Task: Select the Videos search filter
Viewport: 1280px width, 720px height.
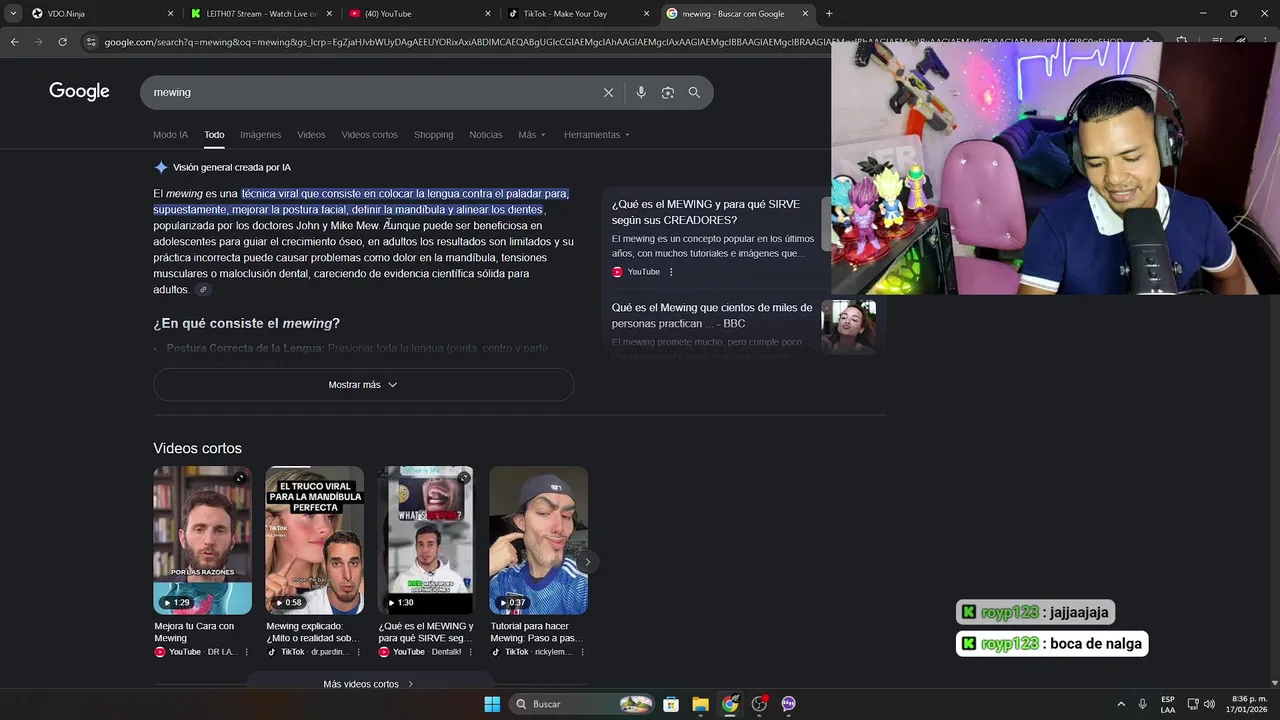Action: pyautogui.click(x=311, y=135)
